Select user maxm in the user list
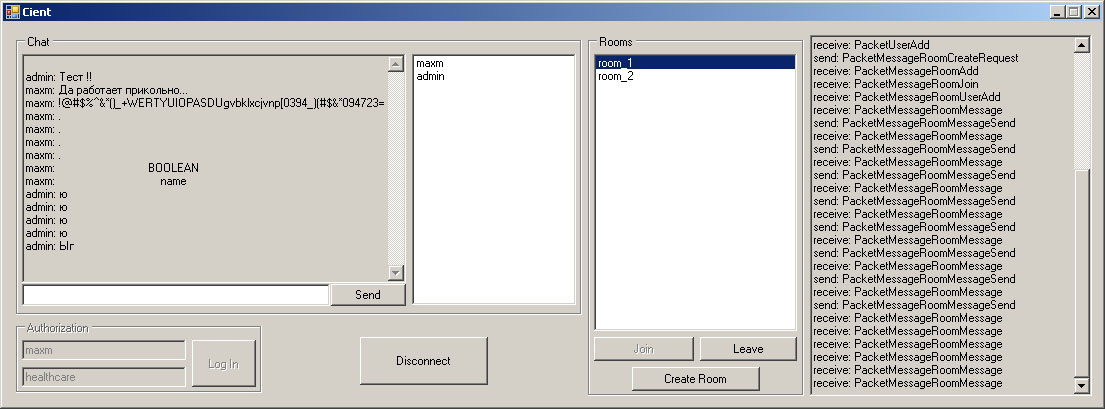This screenshot has width=1105, height=409. point(430,63)
